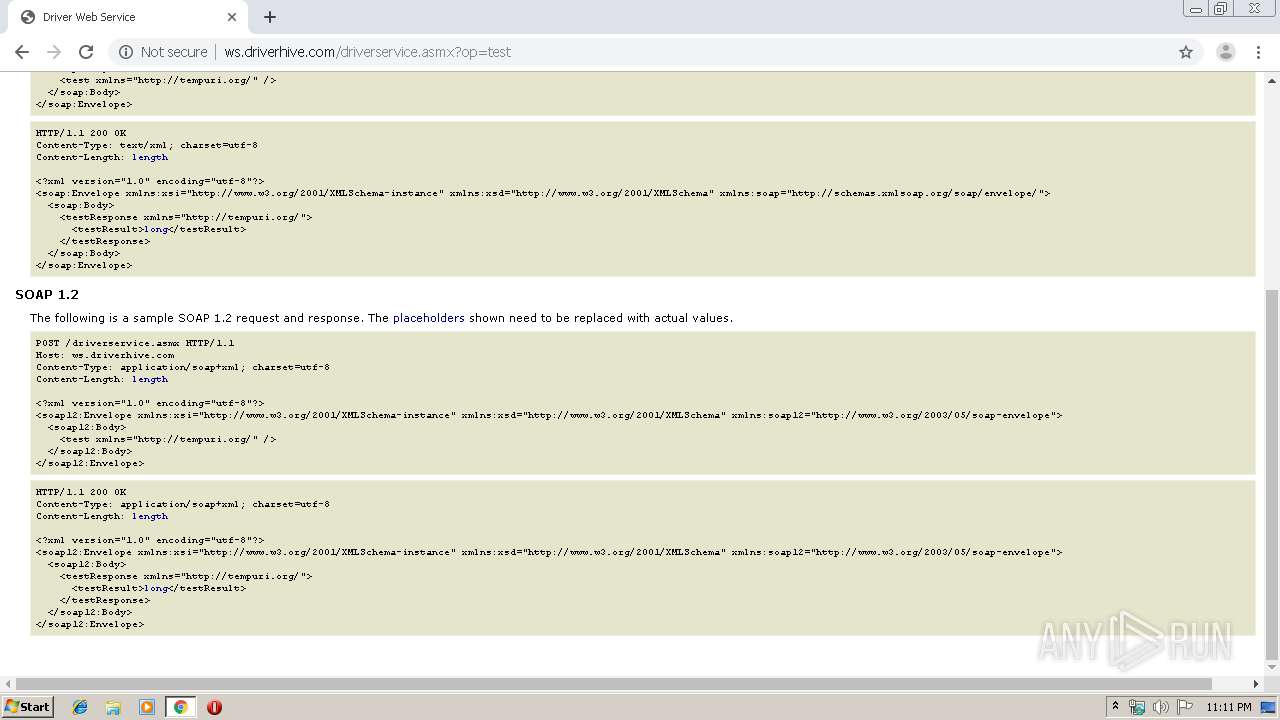This screenshot has width=1280, height=720.
Task: Open network tray icon
Action: pos(1137,707)
